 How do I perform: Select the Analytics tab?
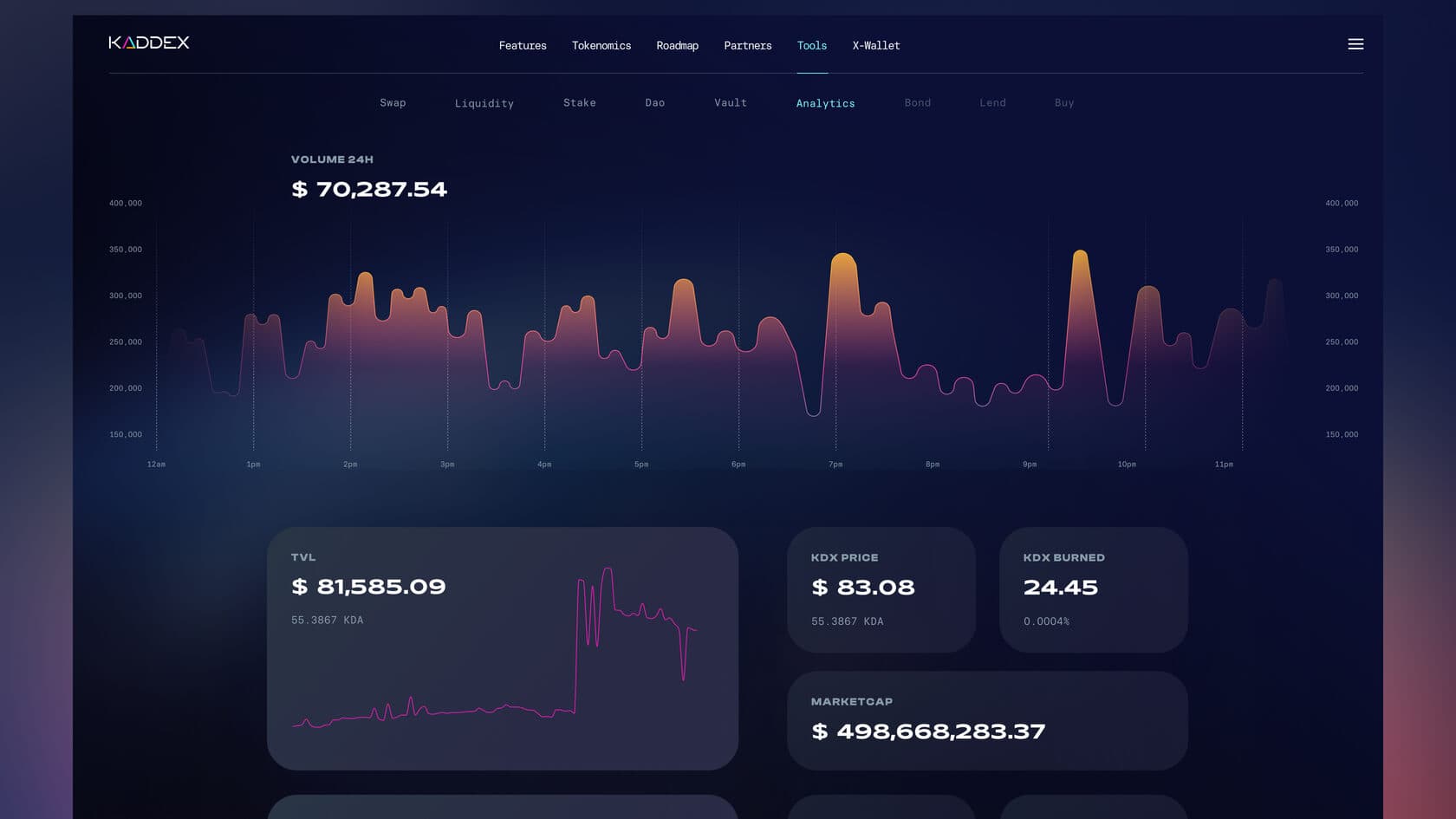pyautogui.click(x=825, y=103)
